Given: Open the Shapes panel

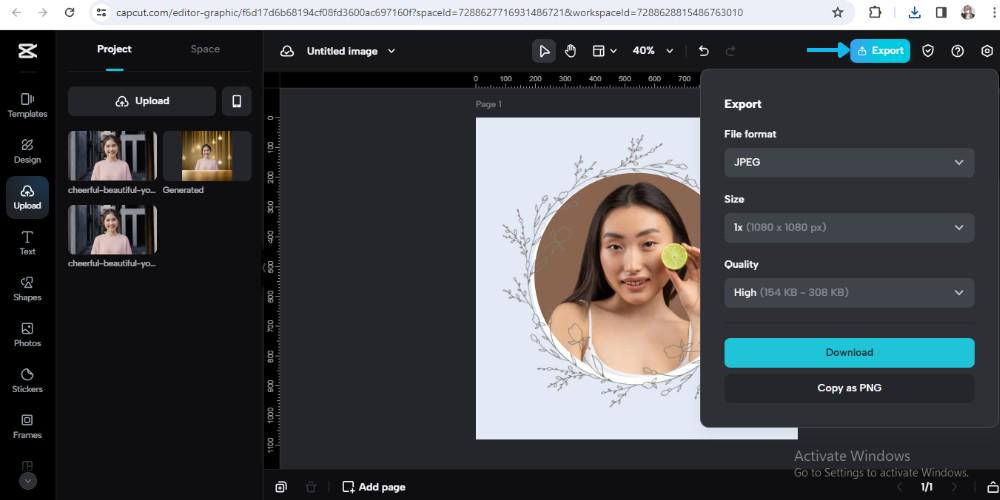Looking at the screenshot, I should (x=27, y=289).
